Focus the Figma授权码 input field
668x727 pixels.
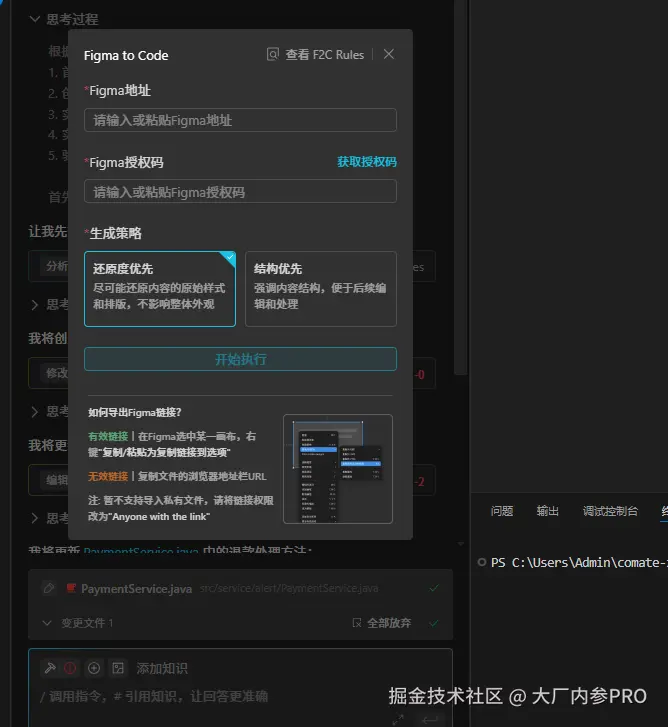[x=240, y=191]
